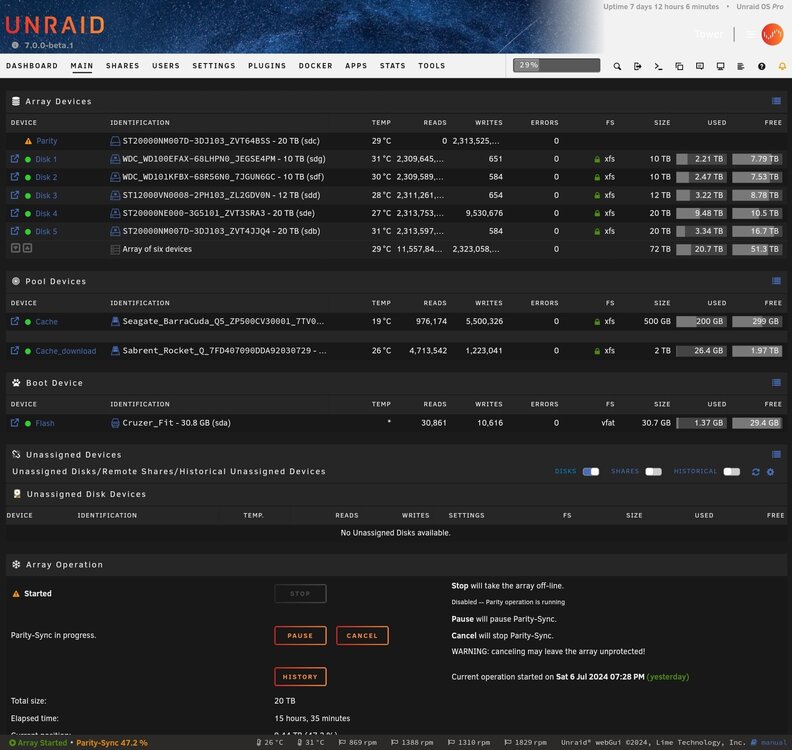The width and height of the screenshot is (792, 750).
Task: Switch to the DOCKER tab
Action: coord(315,66)
